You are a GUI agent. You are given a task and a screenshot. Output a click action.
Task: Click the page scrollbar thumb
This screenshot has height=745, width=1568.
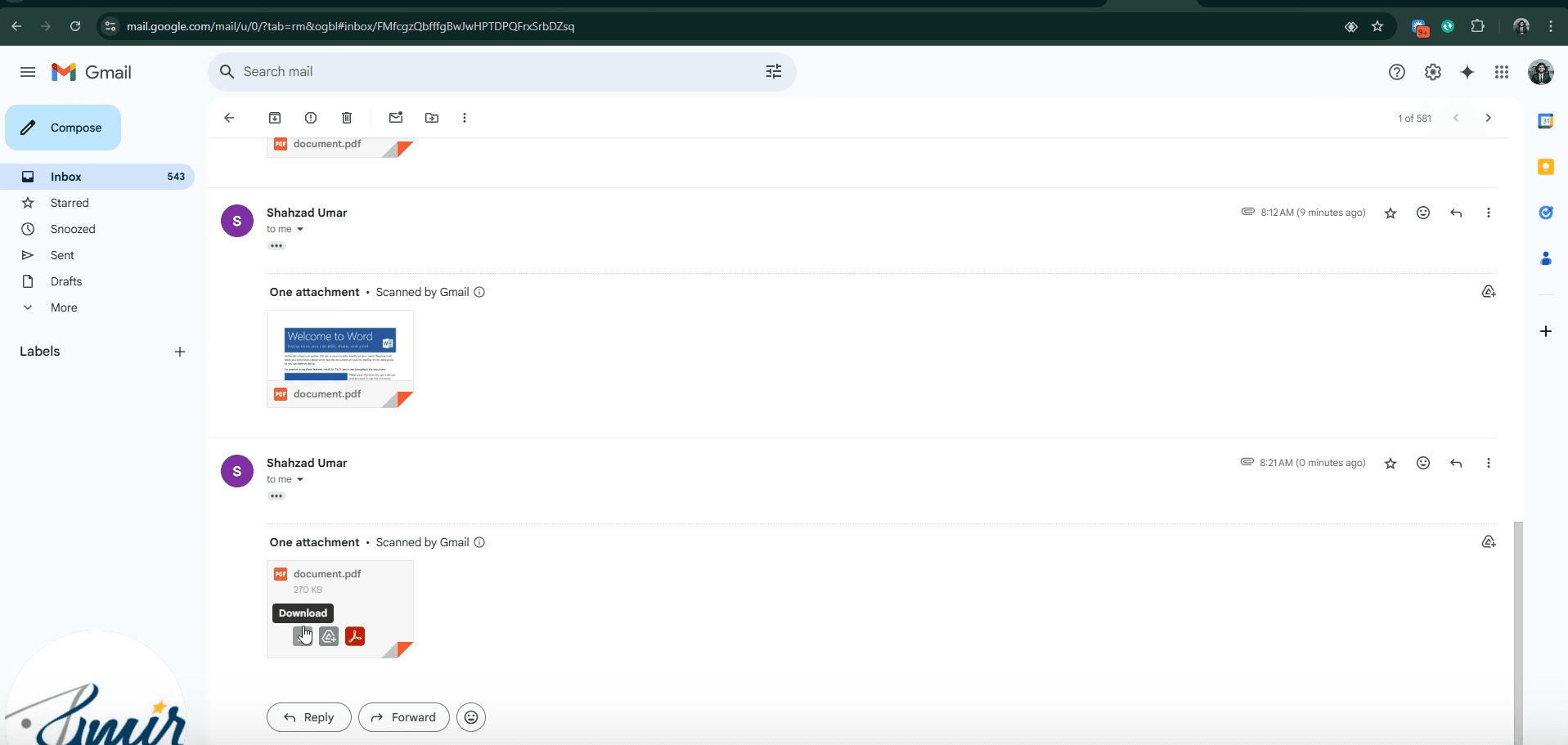[1518, 633]
